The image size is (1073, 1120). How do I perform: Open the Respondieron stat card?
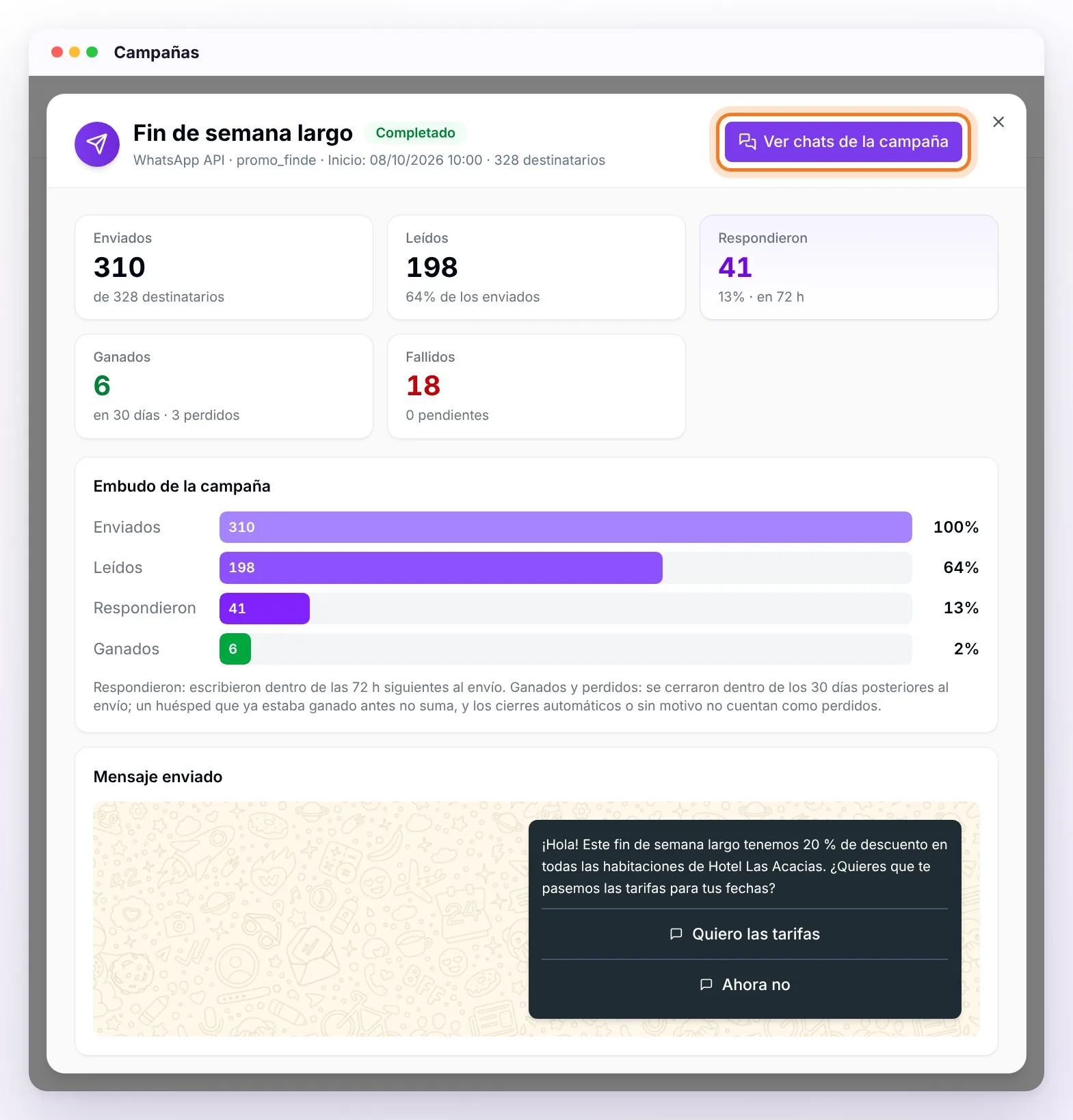click(849, 267)
